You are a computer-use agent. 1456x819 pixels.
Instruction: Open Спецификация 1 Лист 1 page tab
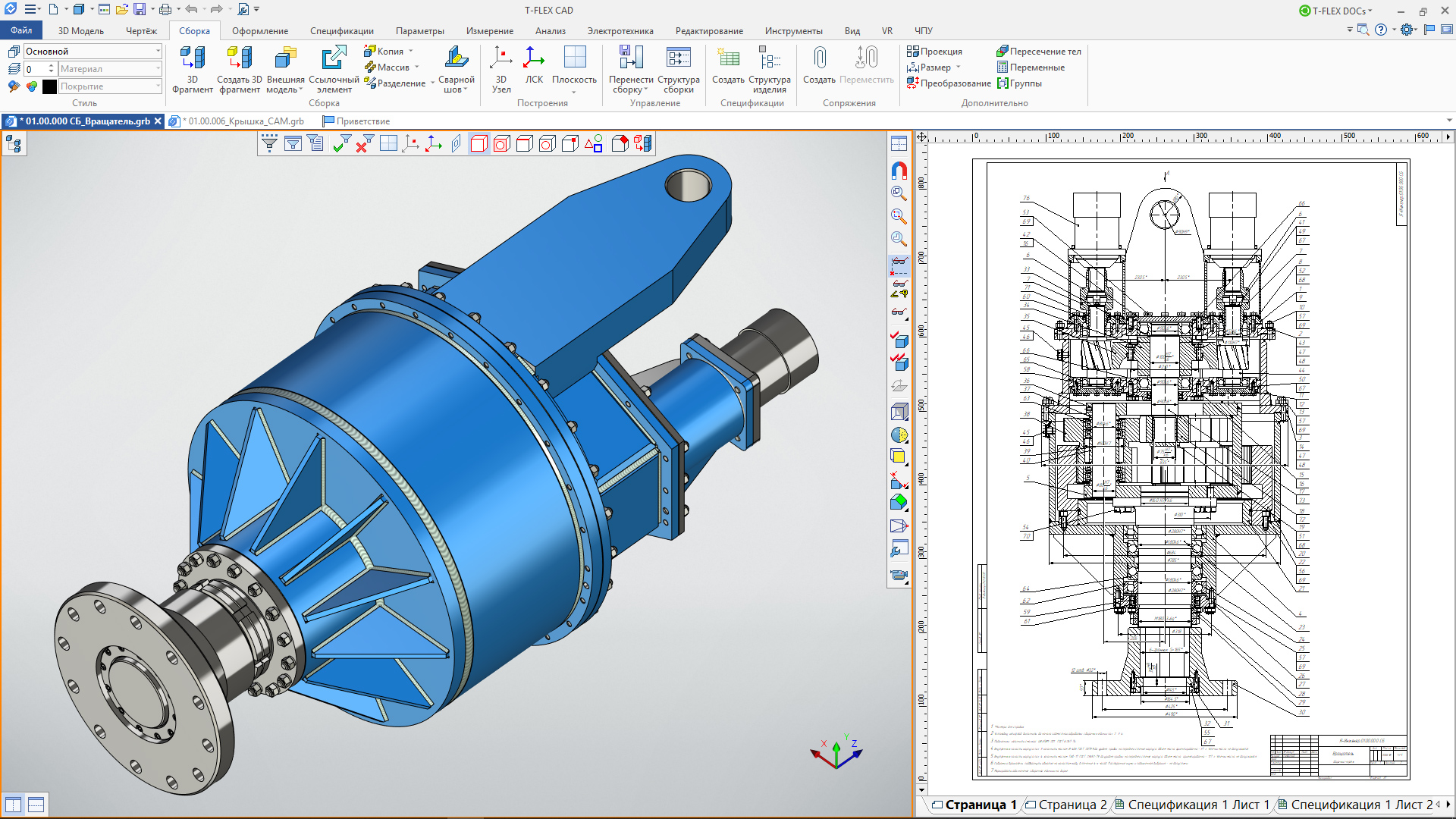[1191, 805]
